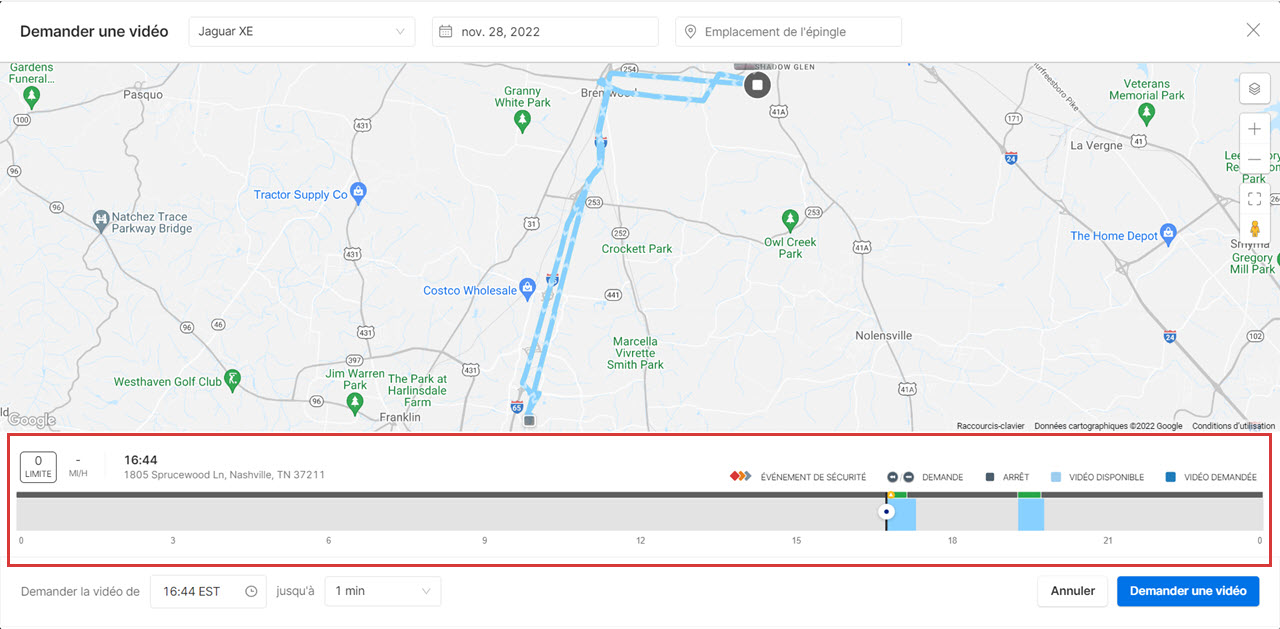
Task: Click the Demander une vidéo blue button
Action: [1188, 591]
